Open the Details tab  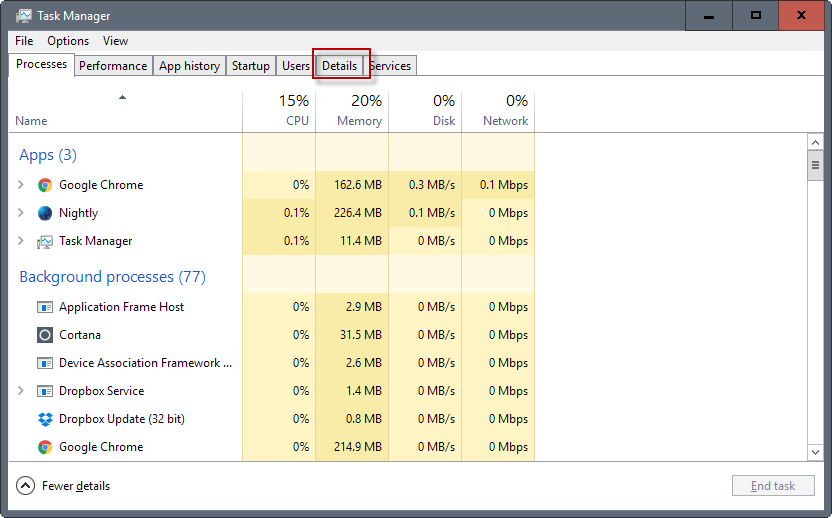[x=340, y=66]
